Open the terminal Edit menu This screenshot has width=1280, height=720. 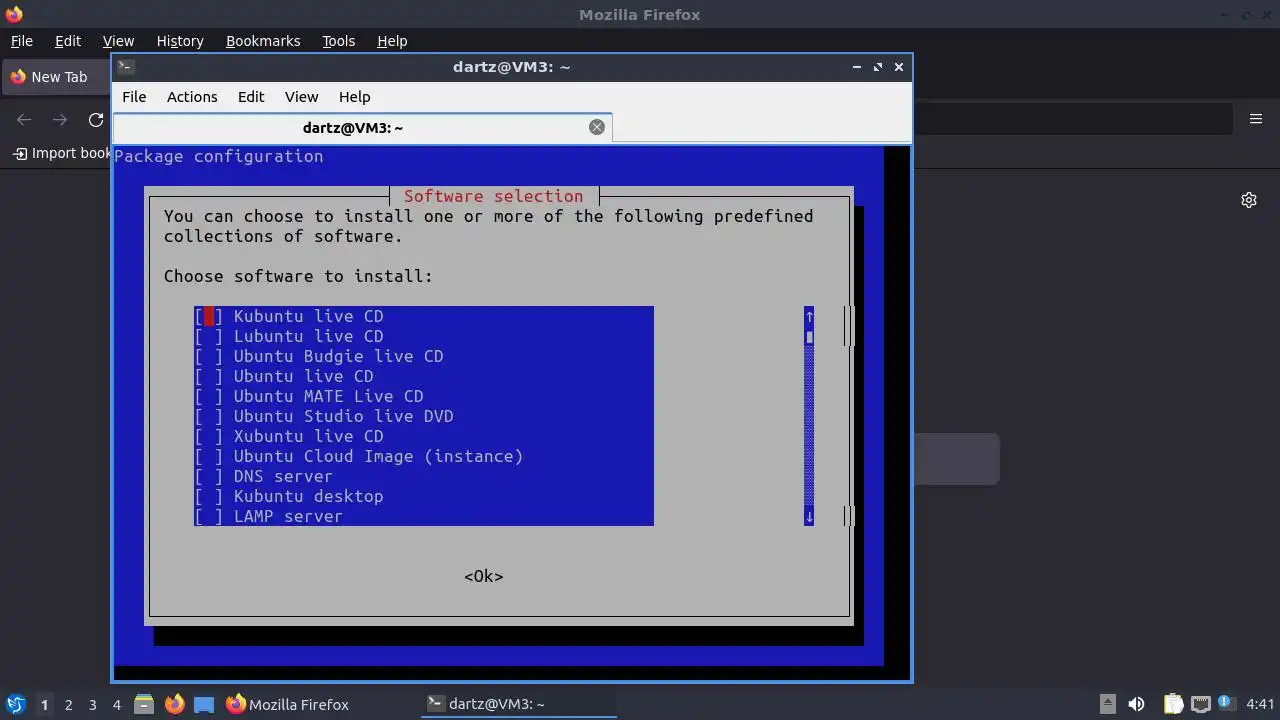(251, 97)
